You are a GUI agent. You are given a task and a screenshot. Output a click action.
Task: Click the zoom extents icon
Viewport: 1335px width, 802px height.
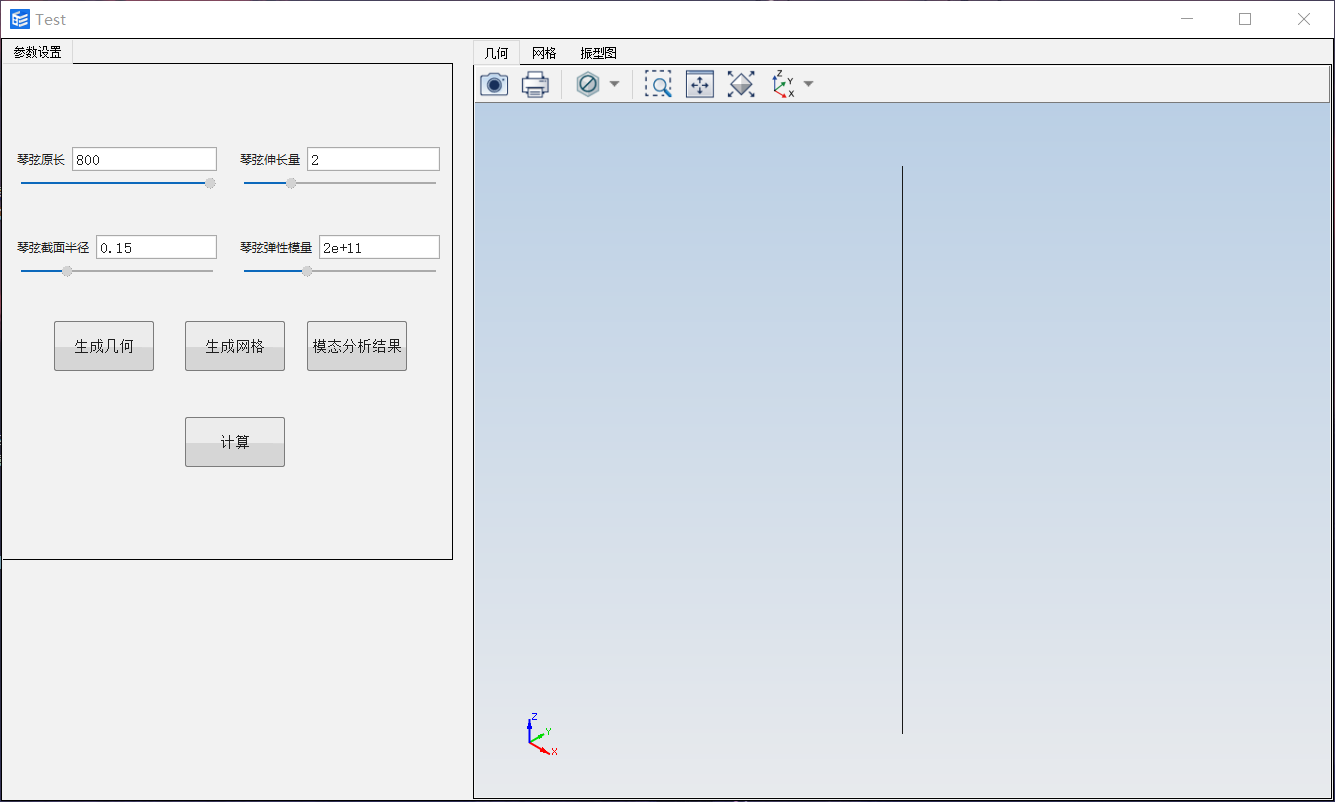740,85
